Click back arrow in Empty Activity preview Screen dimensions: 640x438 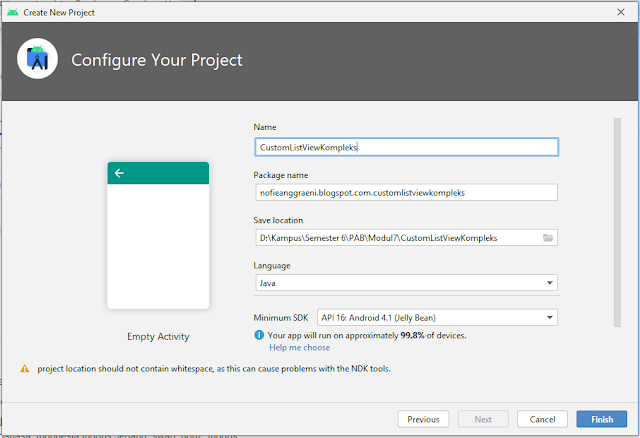[x=119, y=173]
